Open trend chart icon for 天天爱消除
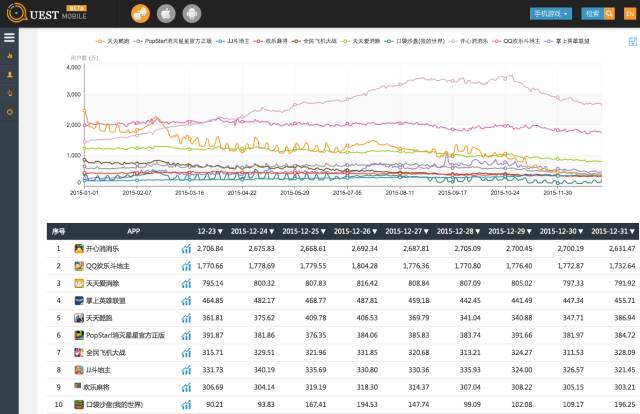Screen dimensions: 640x414 (x=186, y=283)
